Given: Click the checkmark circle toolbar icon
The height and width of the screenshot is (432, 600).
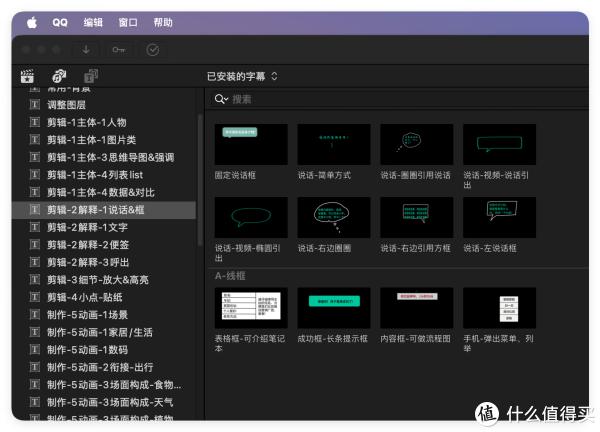Looking at the screenshot, I should point(153,50).
